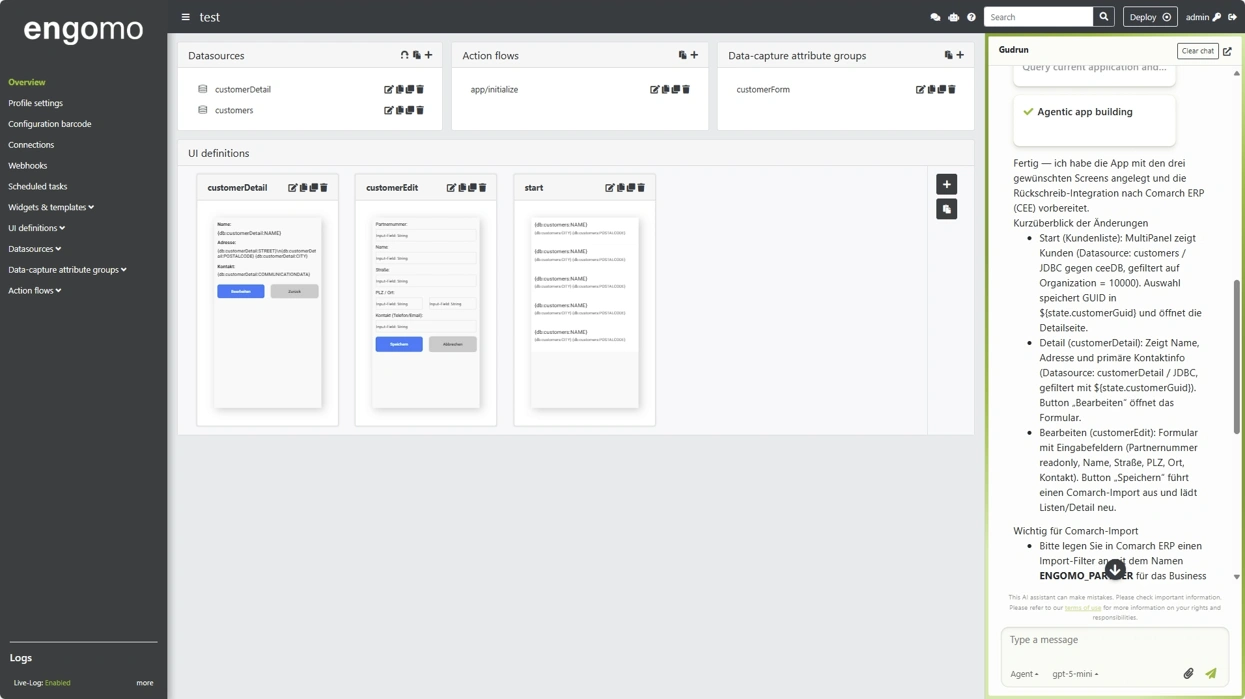This screenshot has width=1245, height=699.
Task: Open help using the question mark icon
Action: (971, 17)
